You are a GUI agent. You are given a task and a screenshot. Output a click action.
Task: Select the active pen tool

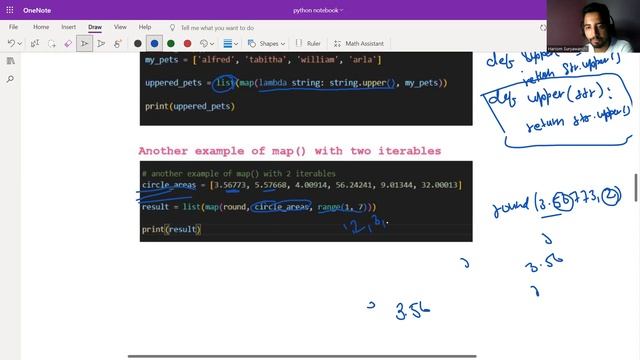(84, 43)
